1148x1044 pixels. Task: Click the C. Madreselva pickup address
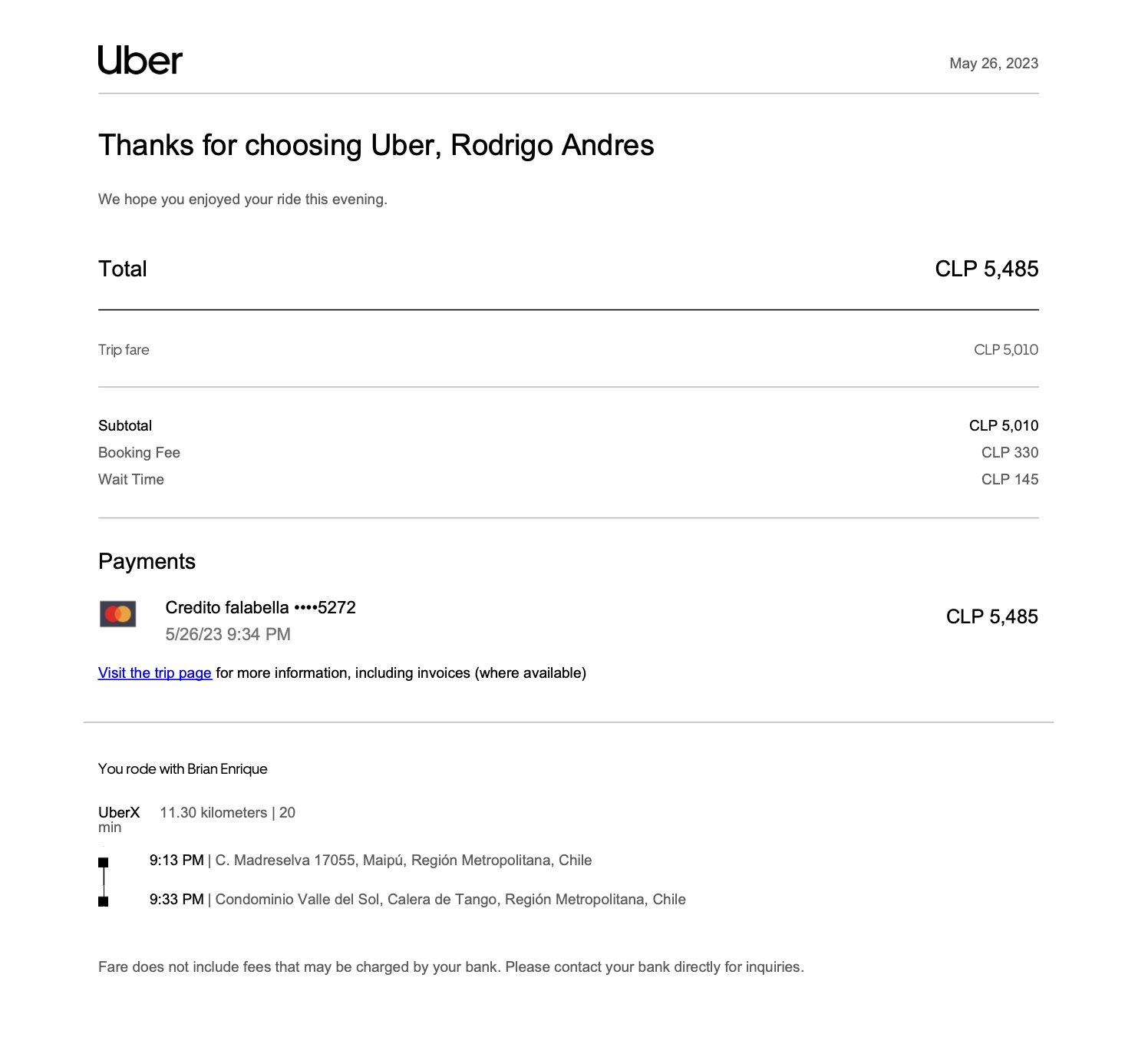point(403,861)
